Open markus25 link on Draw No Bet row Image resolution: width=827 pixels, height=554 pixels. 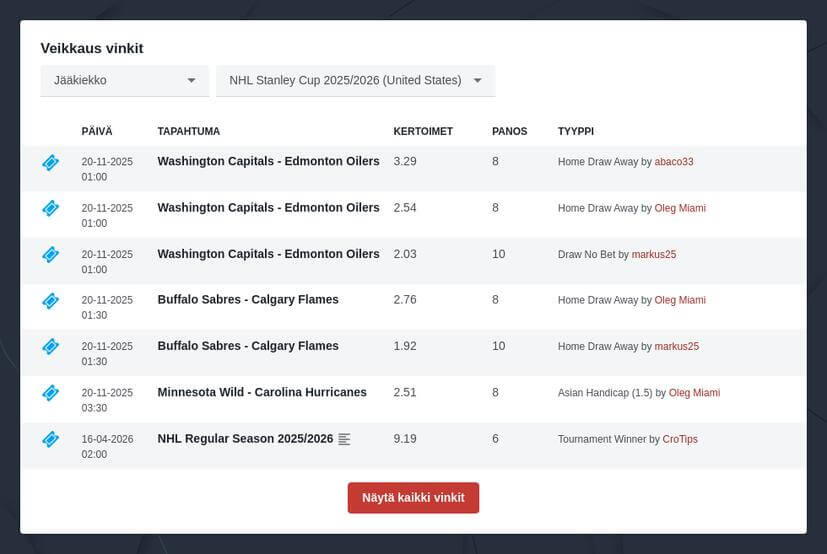[654, 255]
